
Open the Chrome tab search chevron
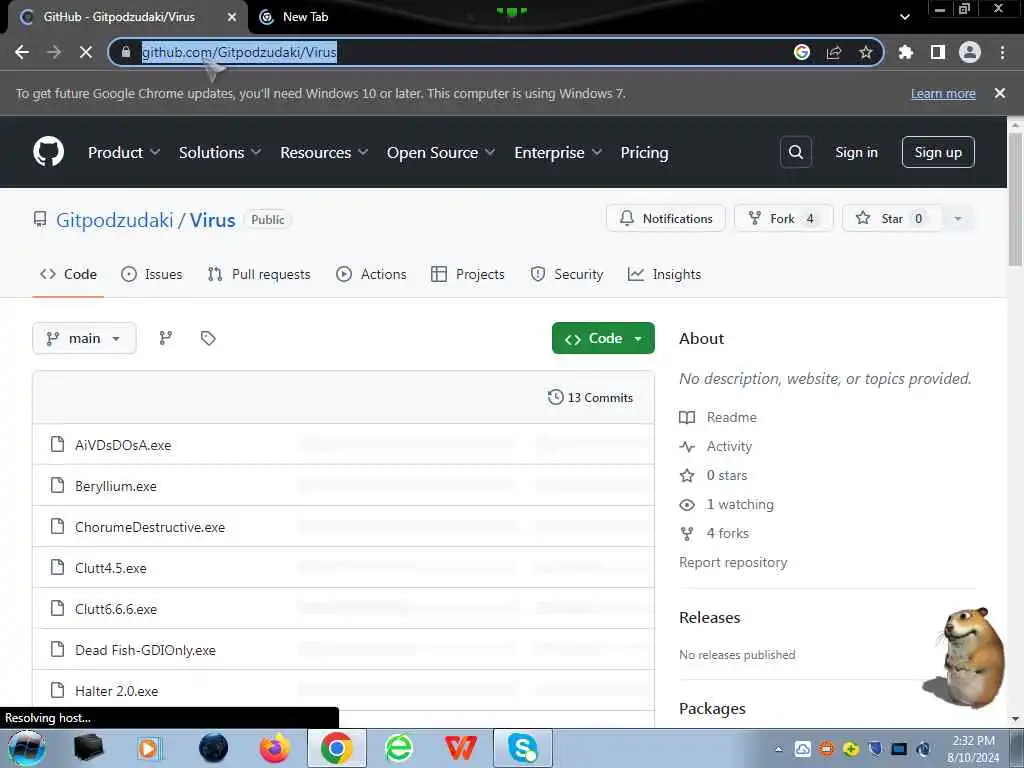pos(904,17)
